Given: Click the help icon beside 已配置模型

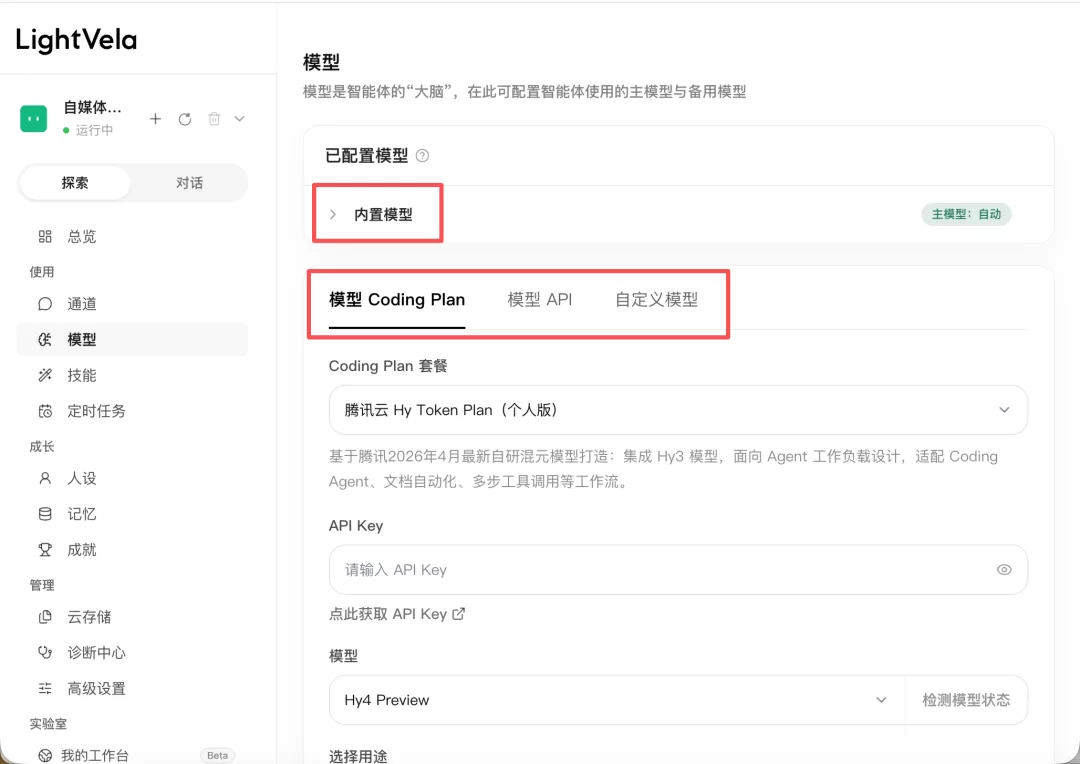Looking at the screenshot, I should coord(422,156).
